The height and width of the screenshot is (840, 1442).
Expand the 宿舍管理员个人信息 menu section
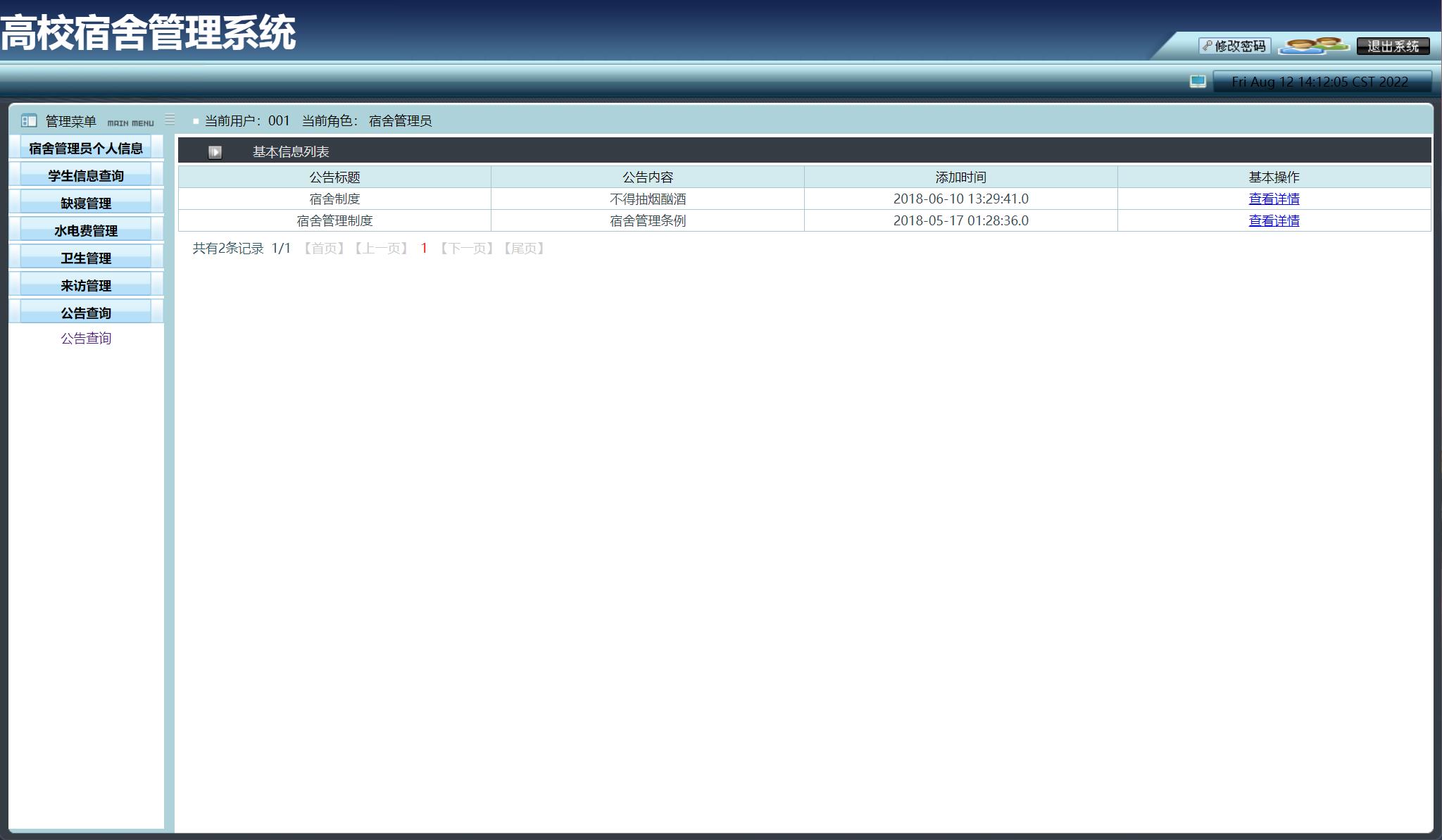click(x=86, y=149)
